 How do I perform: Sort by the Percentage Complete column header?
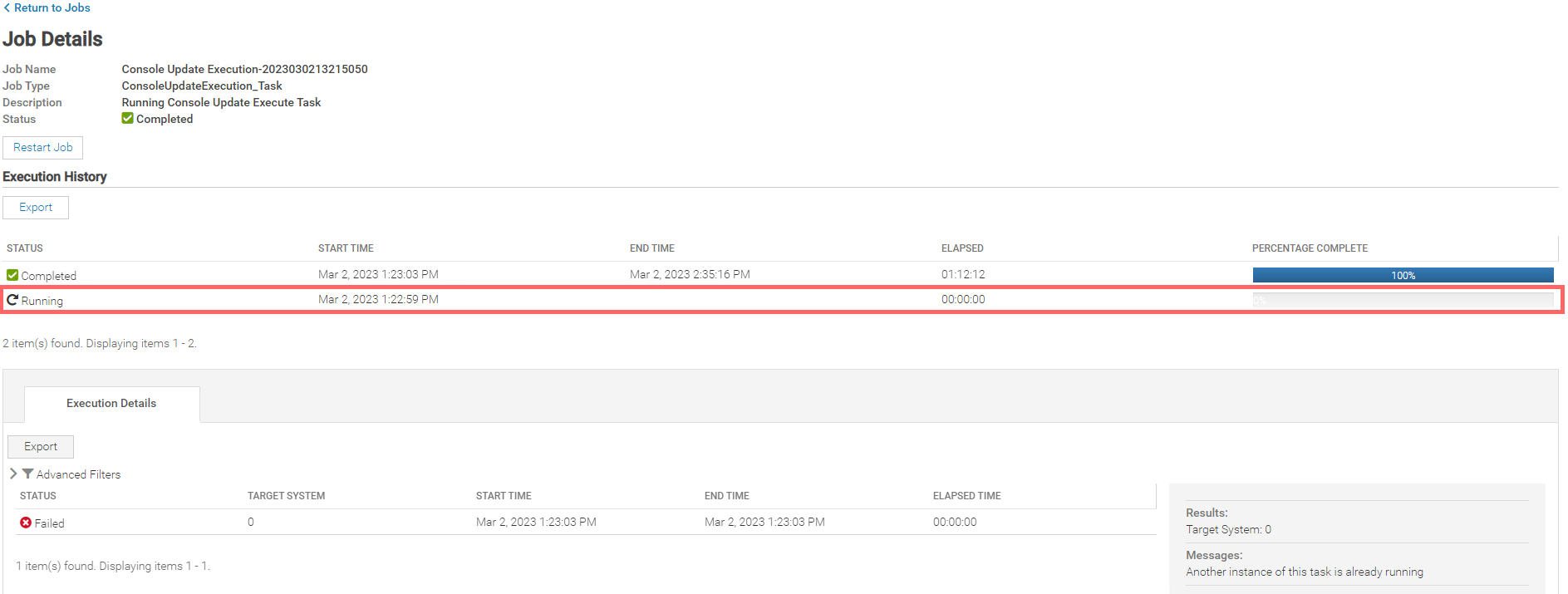[1310, 248]
